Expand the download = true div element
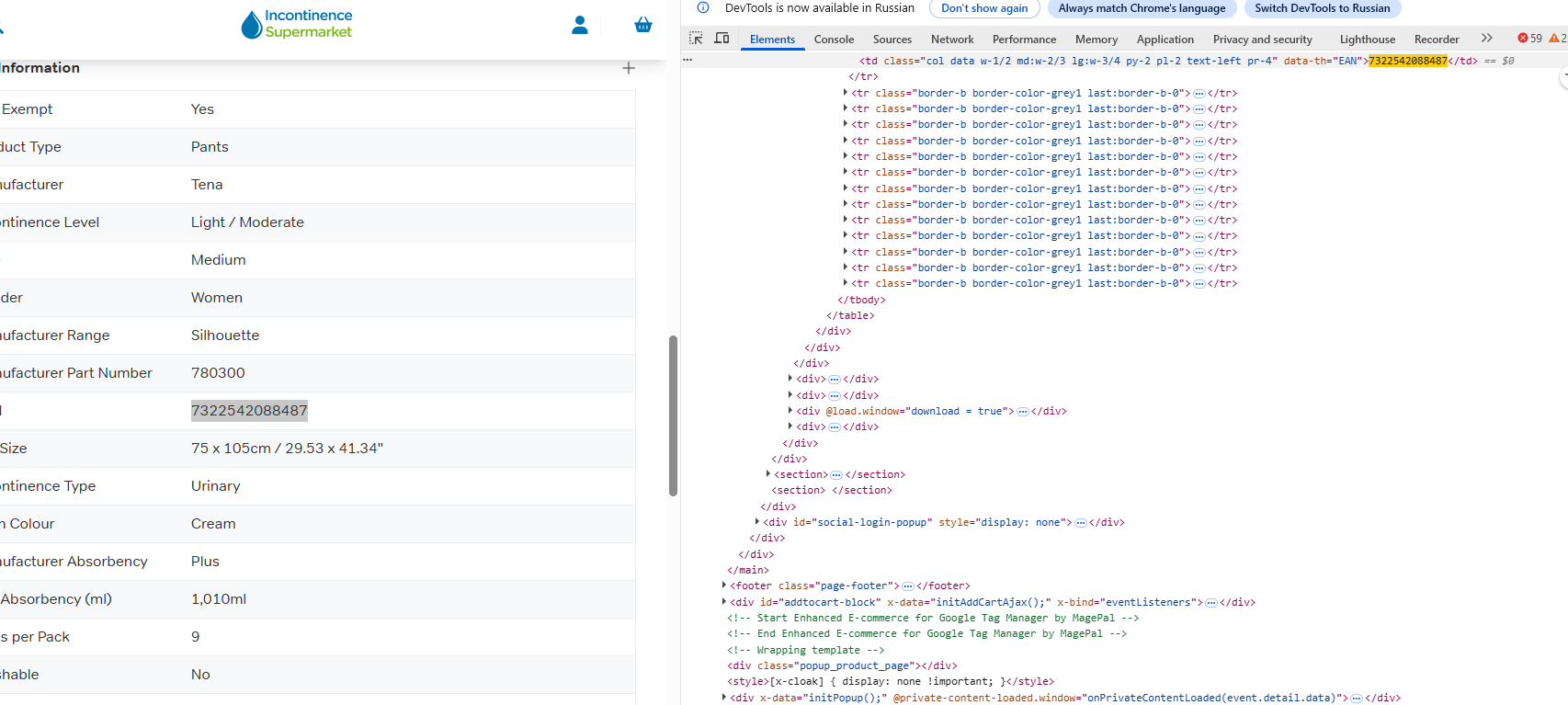This screenshot has height=705, width=1568. 790,411
